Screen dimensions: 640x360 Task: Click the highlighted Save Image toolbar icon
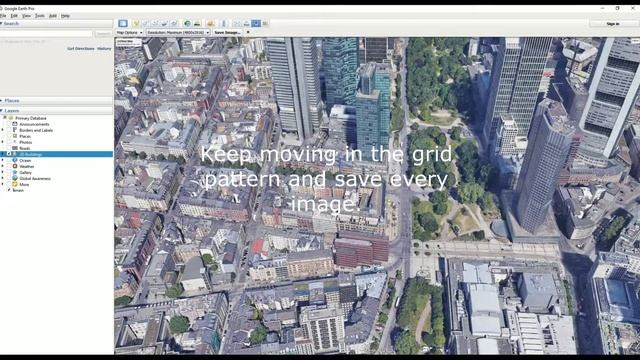[256, 23]
